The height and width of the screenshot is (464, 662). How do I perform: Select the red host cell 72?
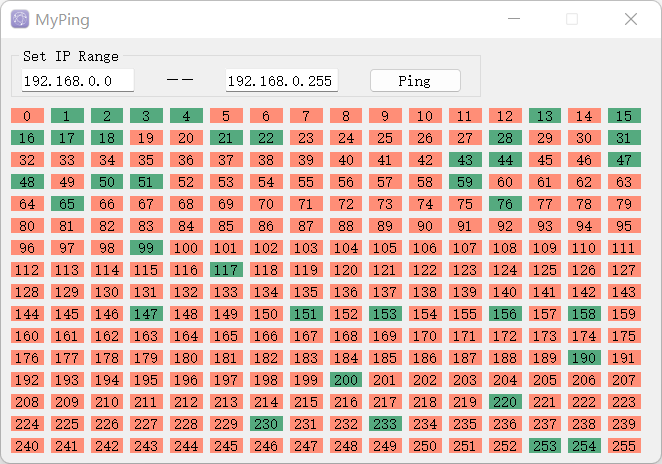click(x=346, y=204)
